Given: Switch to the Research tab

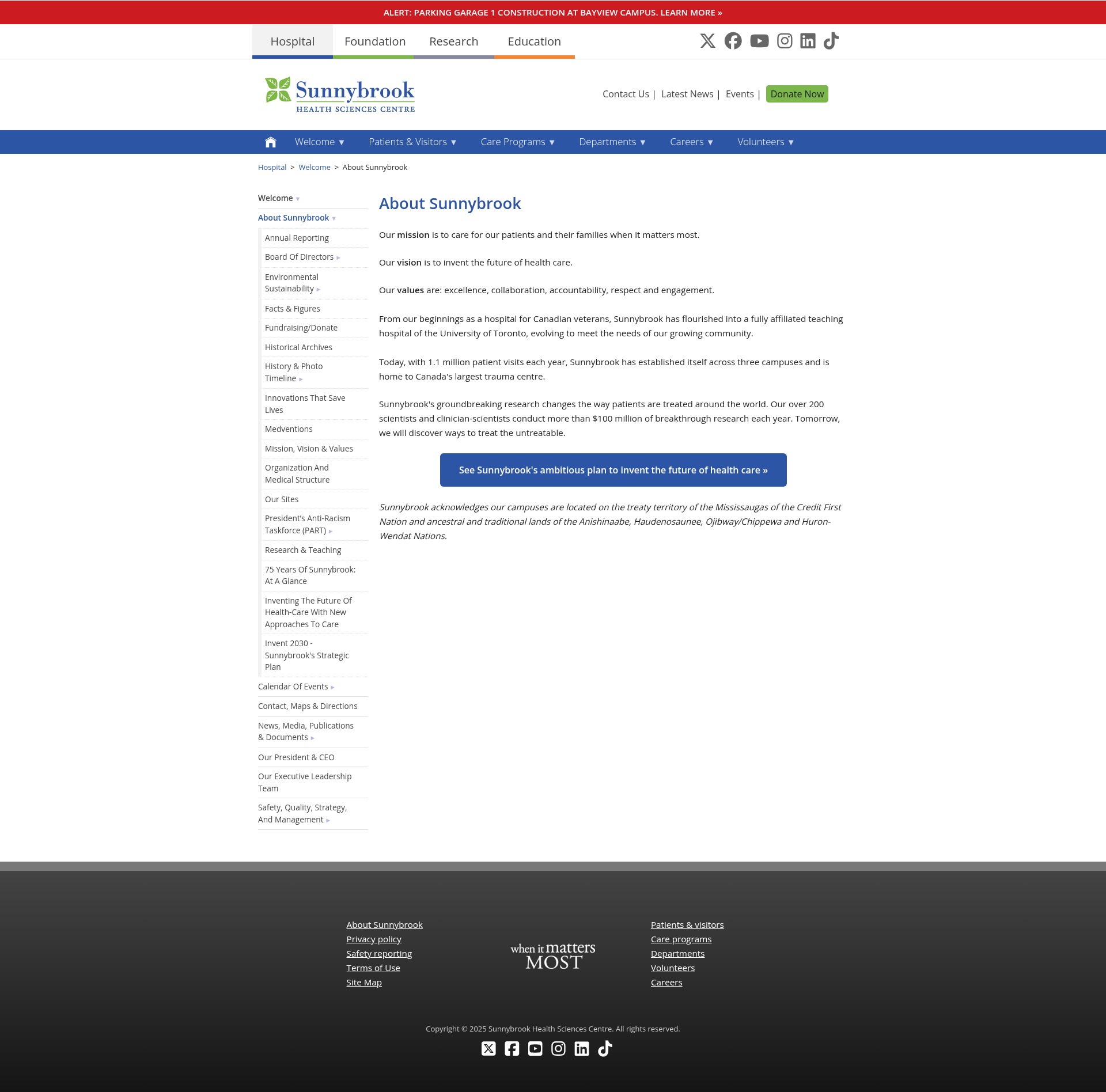Looking at the screenshot, I should point(454,41).
